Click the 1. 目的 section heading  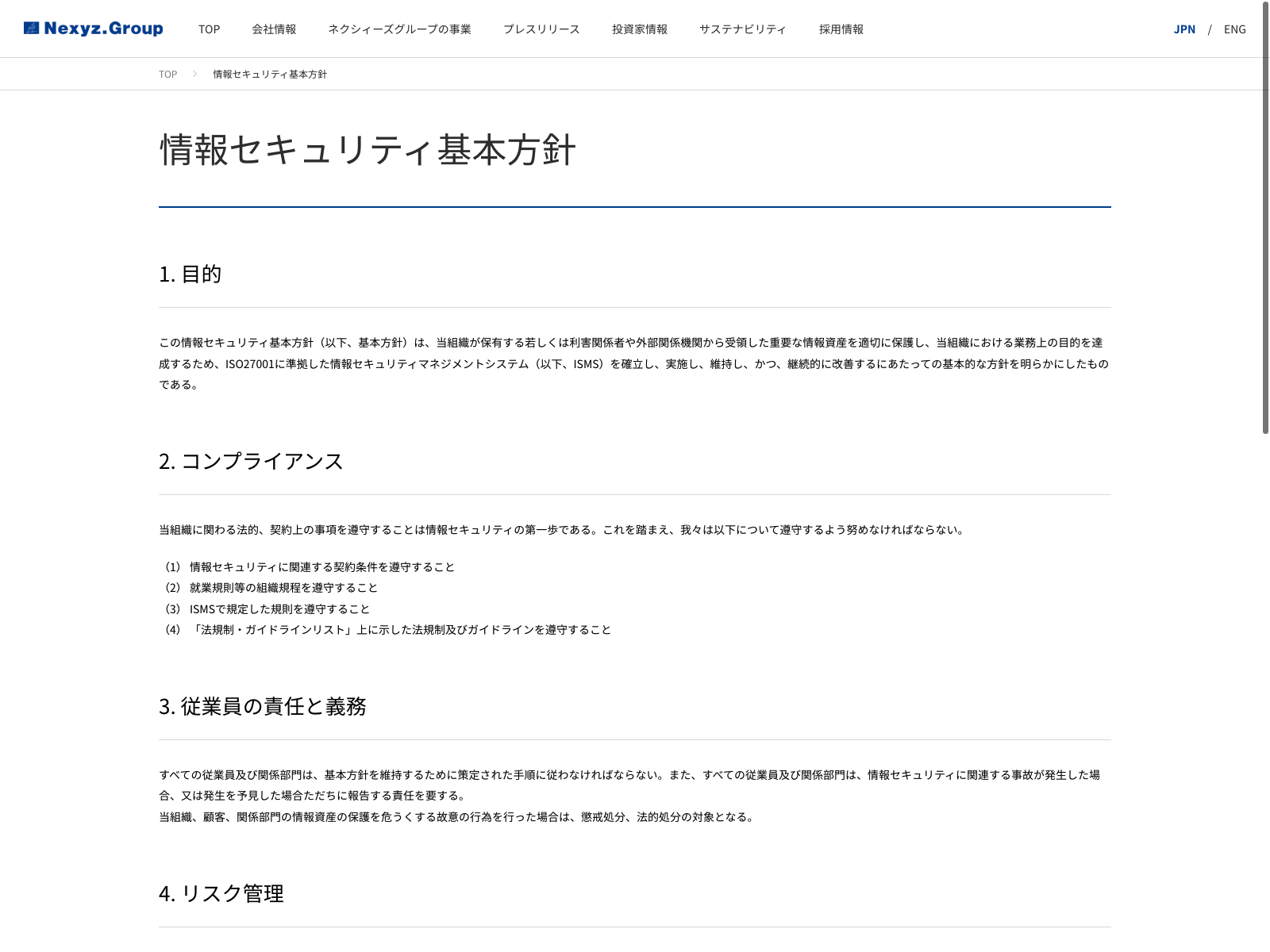coord(190,274)
